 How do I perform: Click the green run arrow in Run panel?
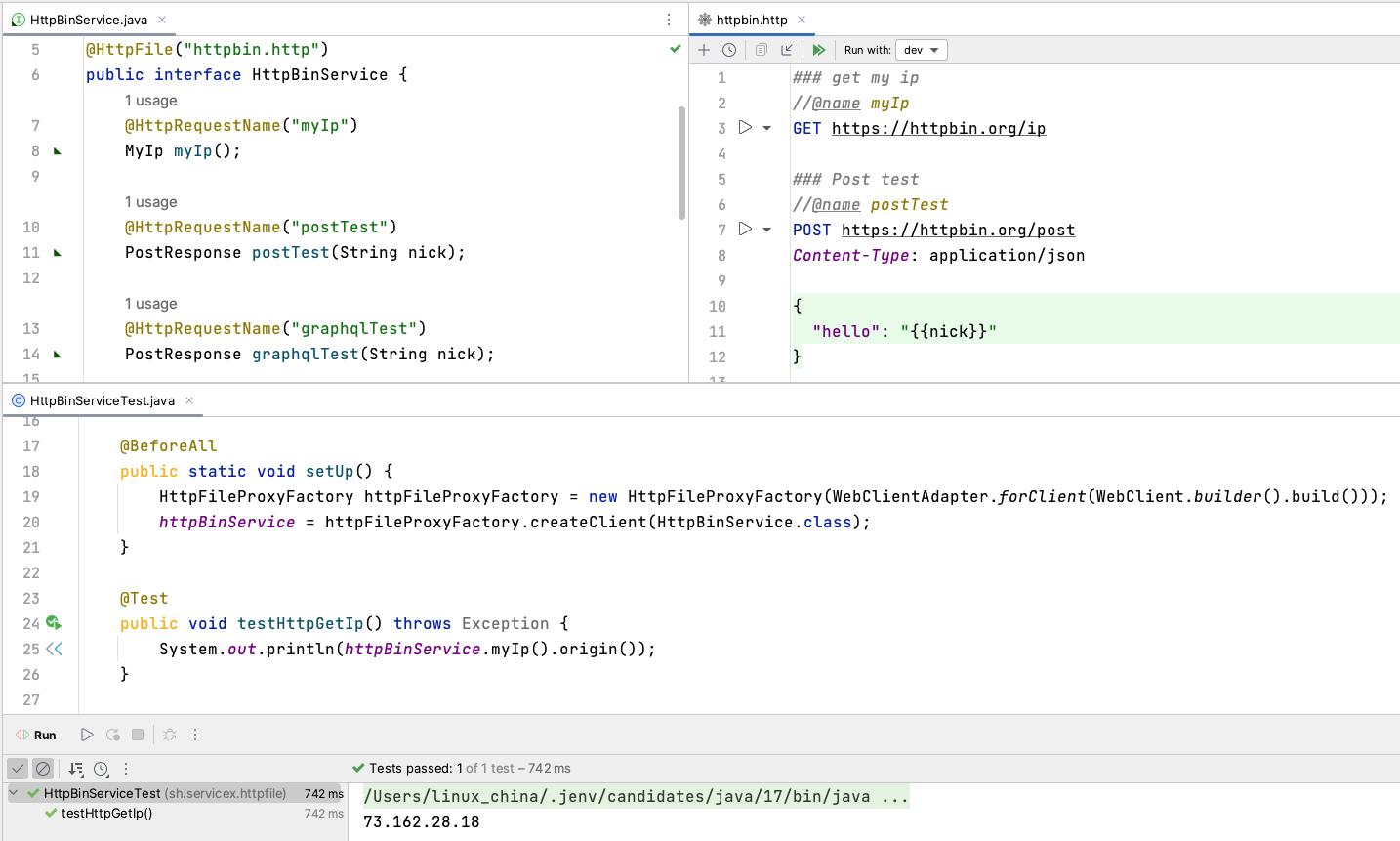tap(86, 734)
